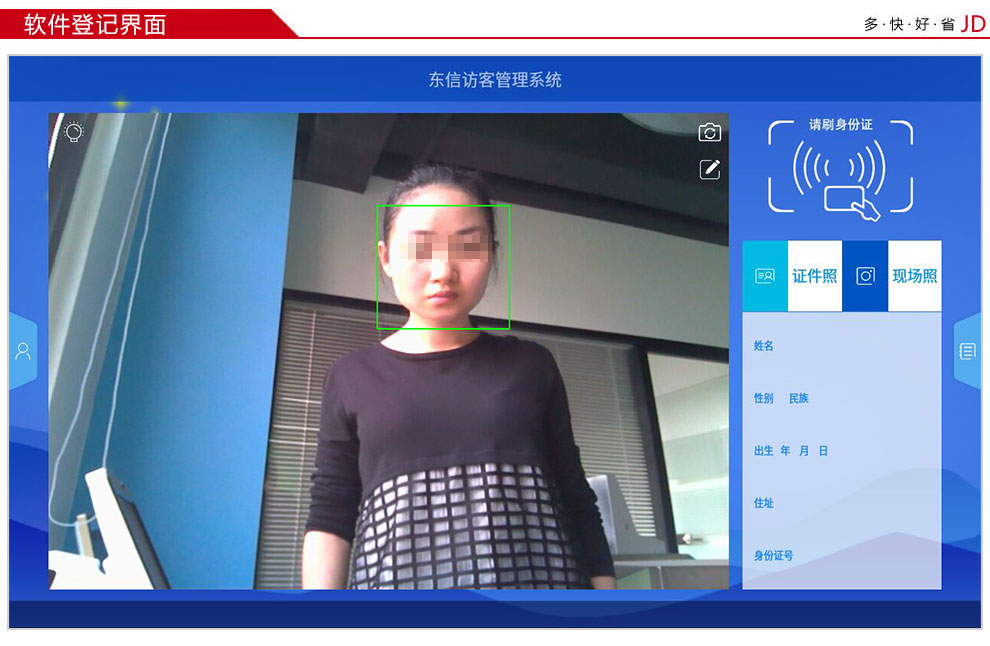Select the 现场照 tab
Screen dimensions: 990x646
[x=914, y=276]
